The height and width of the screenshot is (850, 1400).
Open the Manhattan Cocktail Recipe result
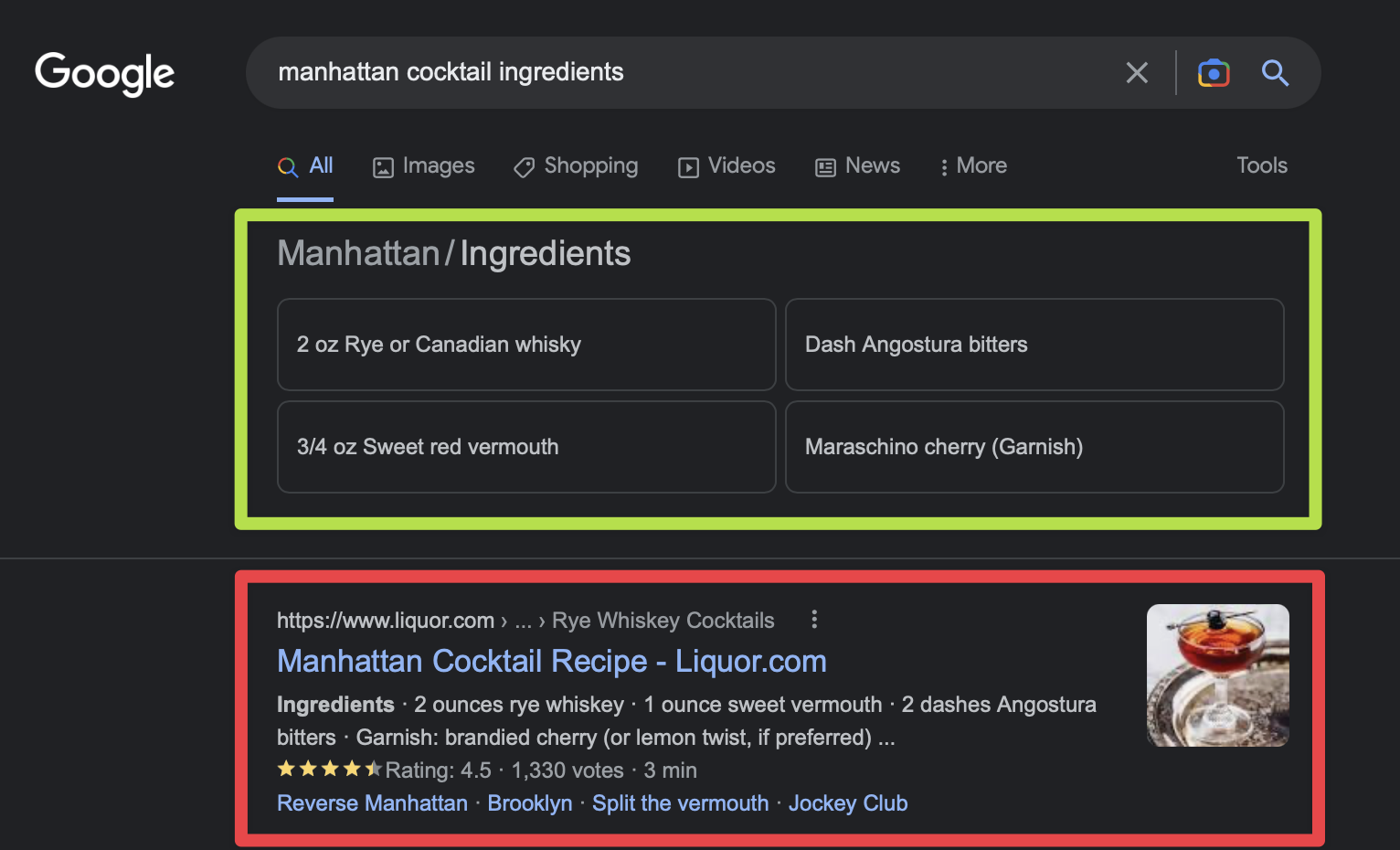[x=551, y=660]
